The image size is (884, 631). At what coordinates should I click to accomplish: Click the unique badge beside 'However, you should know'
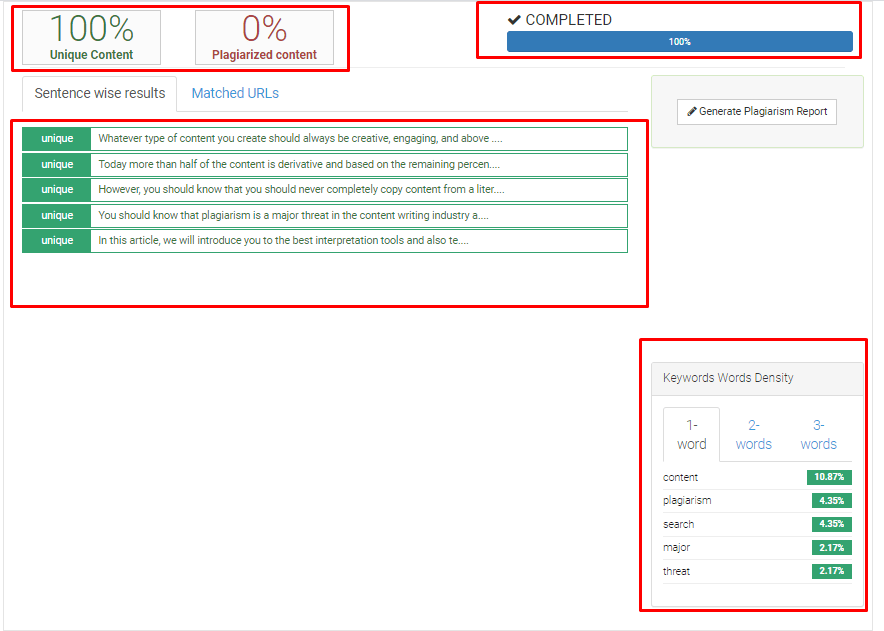tap(57, 190)
